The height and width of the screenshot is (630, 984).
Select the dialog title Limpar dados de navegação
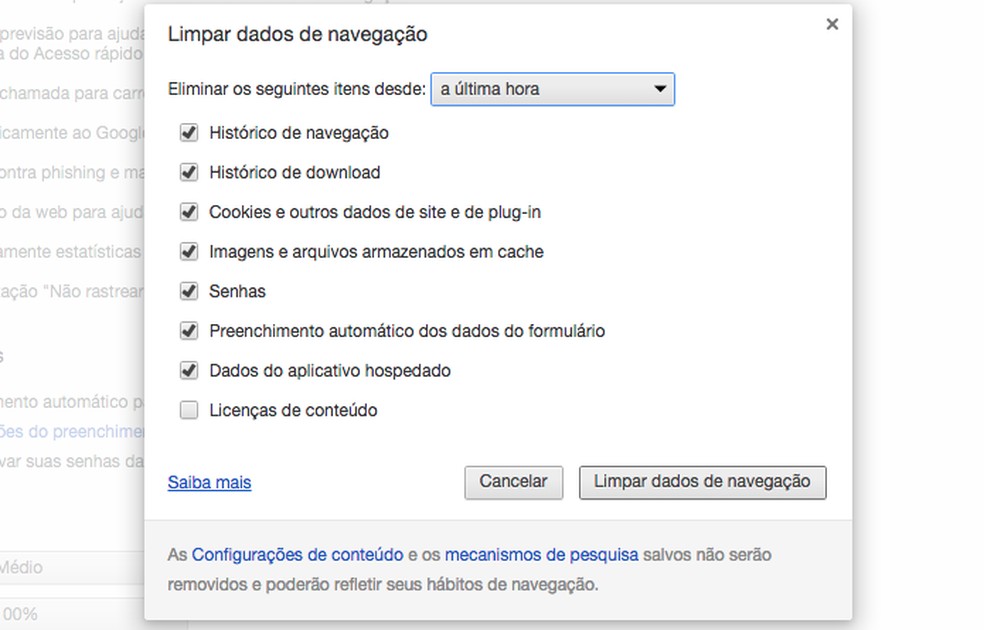[296, 33]
